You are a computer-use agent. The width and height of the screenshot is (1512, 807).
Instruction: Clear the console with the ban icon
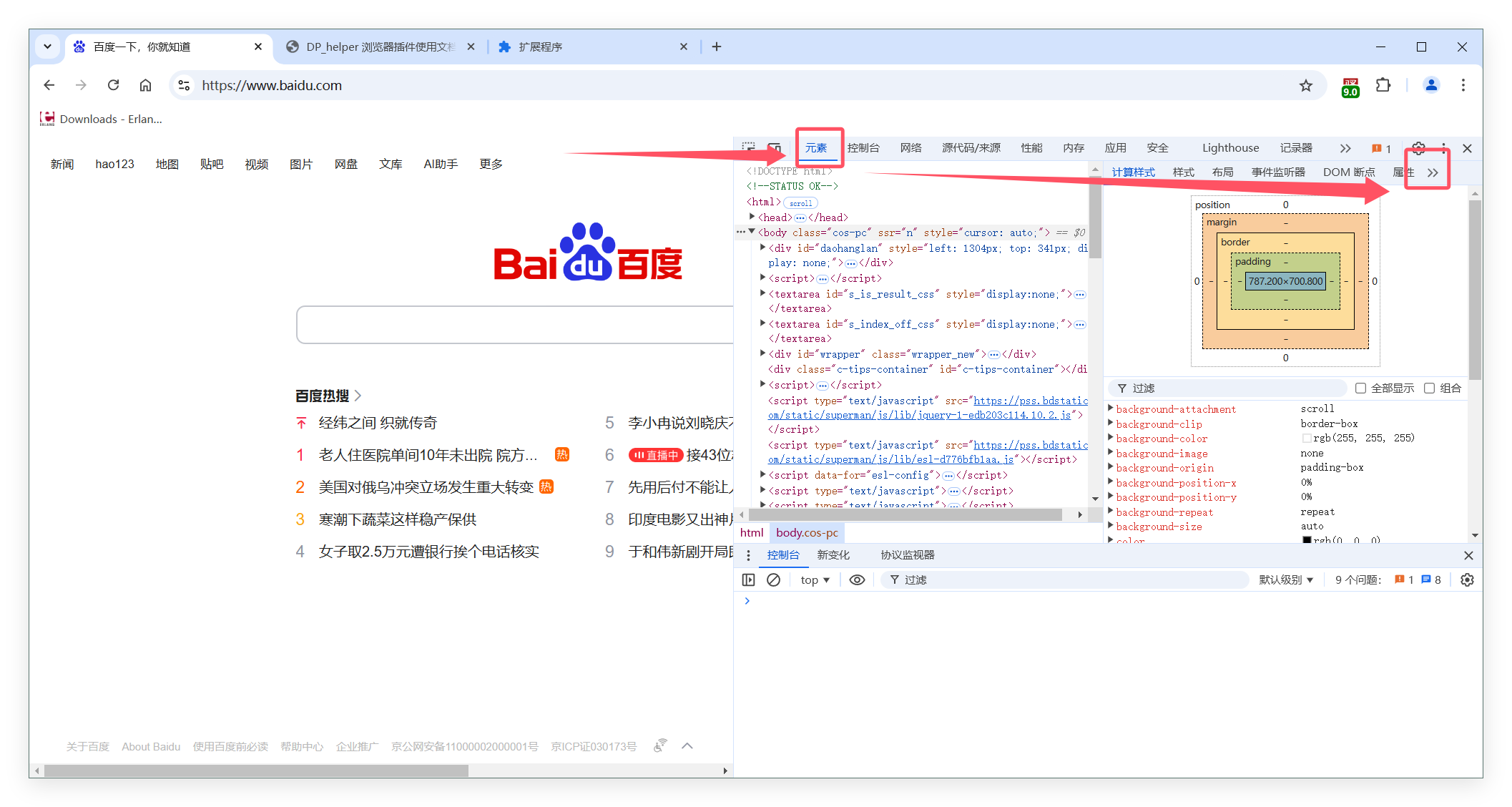[x=773, y=580]
